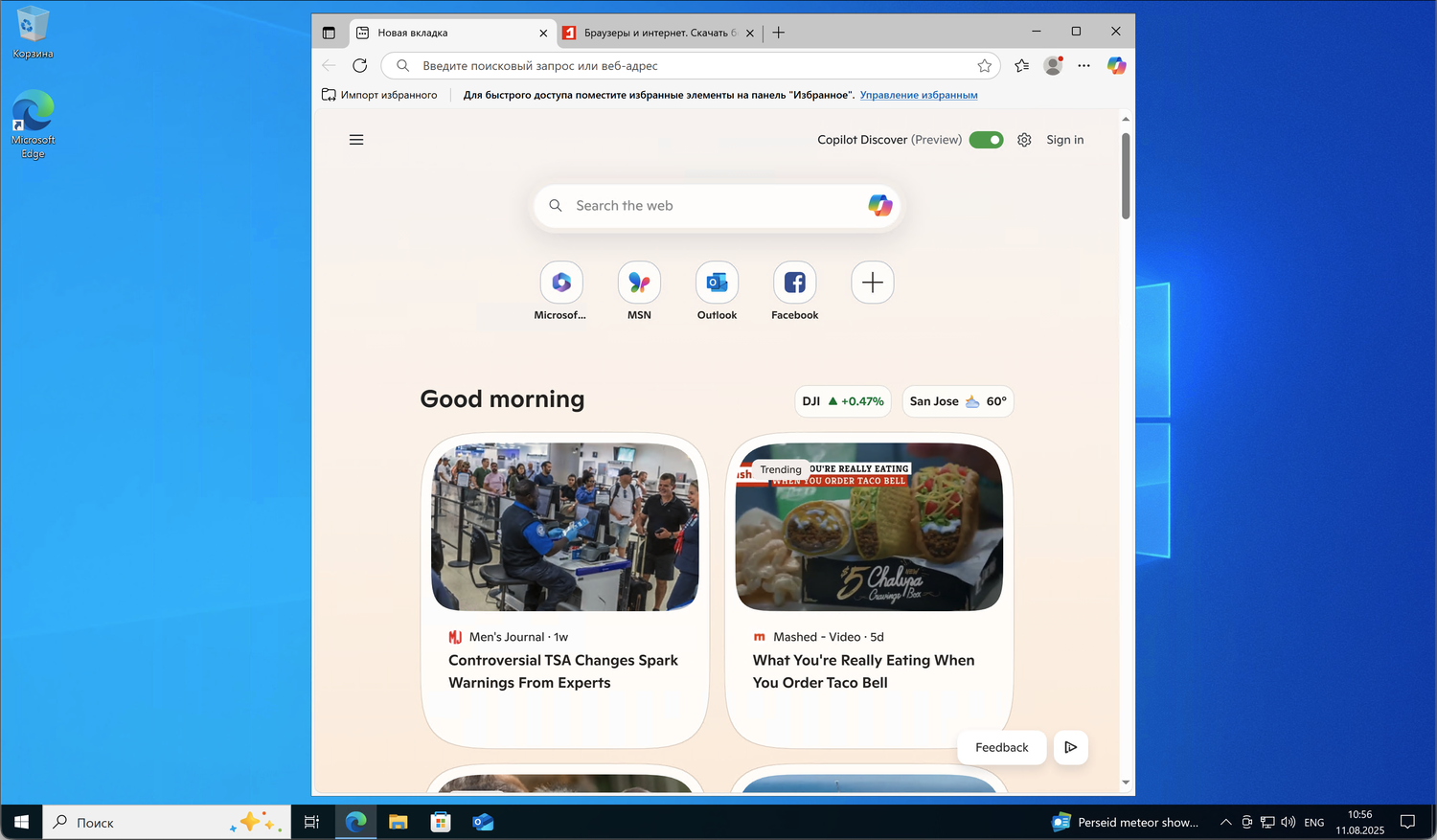Screen dimensions: 1437x840
Task: Open the tab actions menu icon
Action: coord(329,33)
